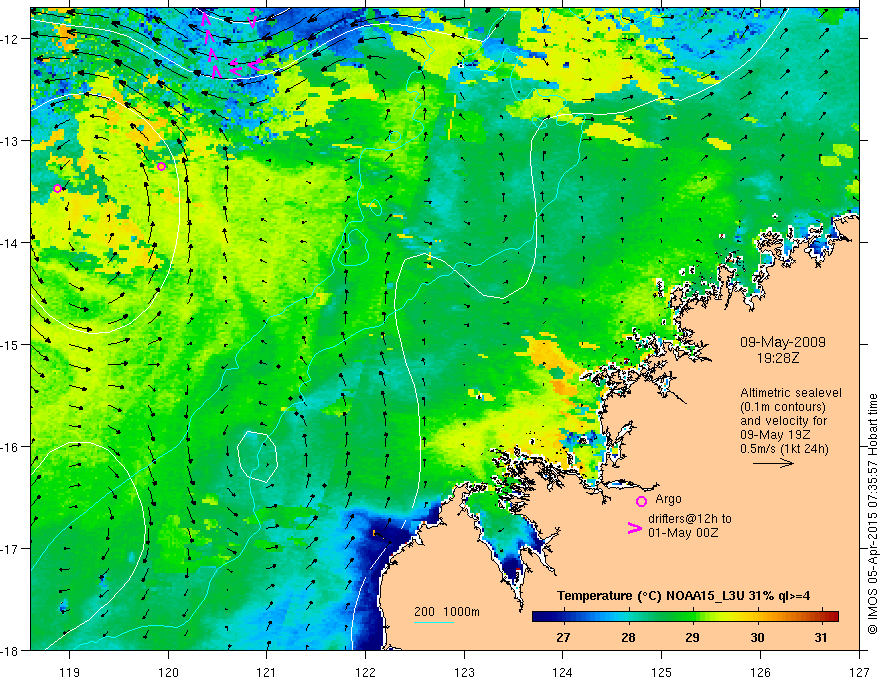Image resolution: width=880 pixels, height=680 pixels.
Task: Click the '200 1000m' depth legend text
Action: pyautogui.click(x=447, y=612)
